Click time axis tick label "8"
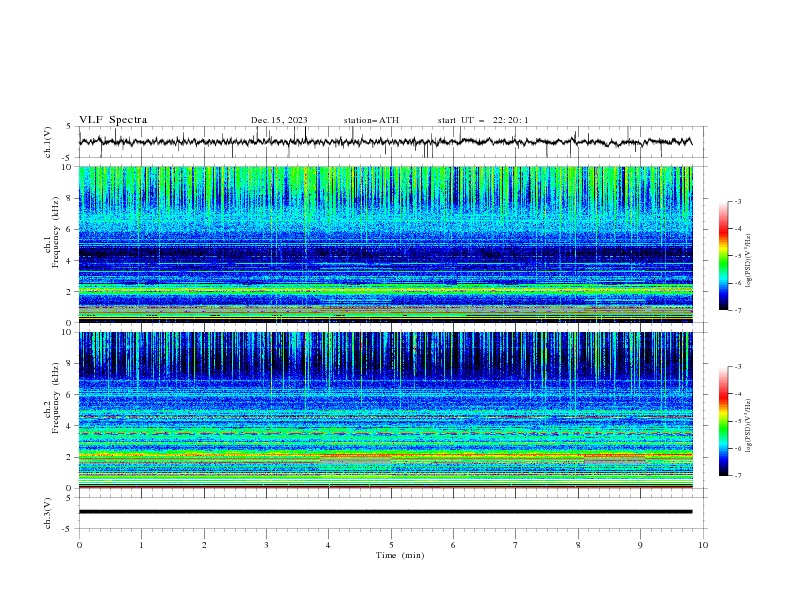792x612 pixels. pos(578,545)
